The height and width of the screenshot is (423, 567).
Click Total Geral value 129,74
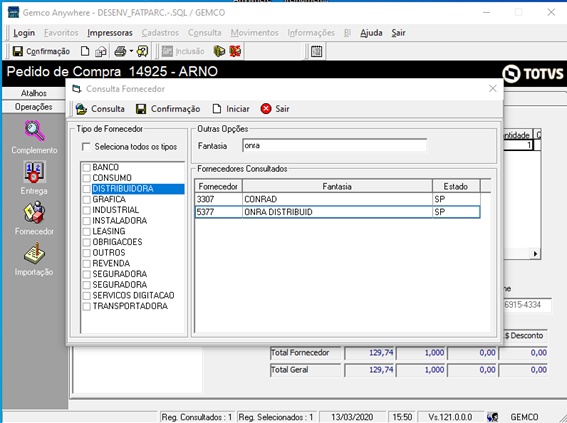coord(370,370)
